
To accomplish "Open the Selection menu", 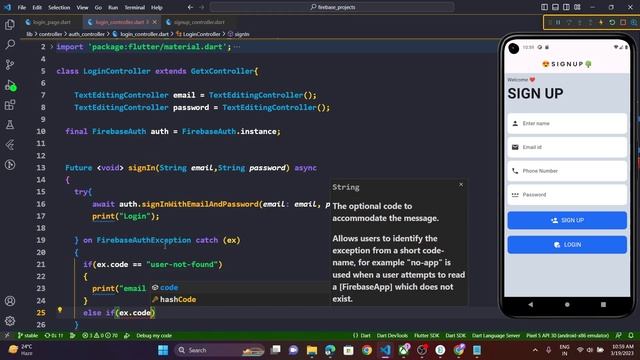I will (59, 7).
